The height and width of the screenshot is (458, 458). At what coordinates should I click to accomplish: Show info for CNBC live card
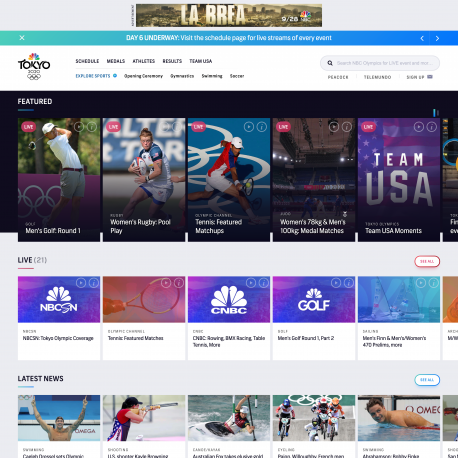[x=264, y=283]
